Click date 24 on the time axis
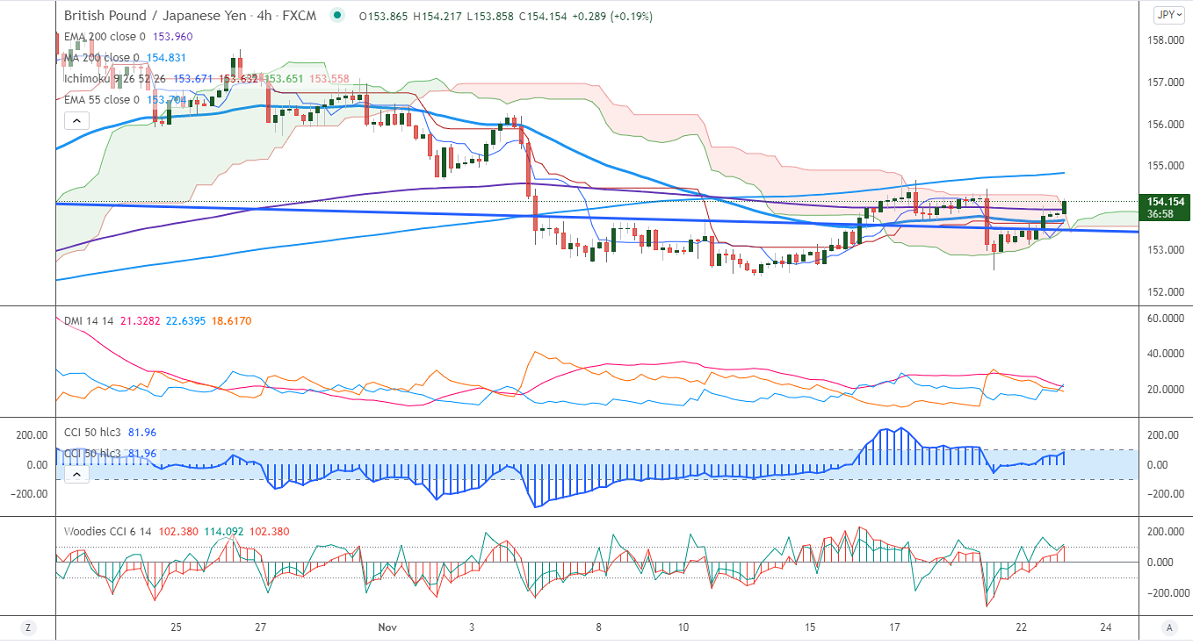This screenshot has width=1193, height=641. (x=1106, y=627)
